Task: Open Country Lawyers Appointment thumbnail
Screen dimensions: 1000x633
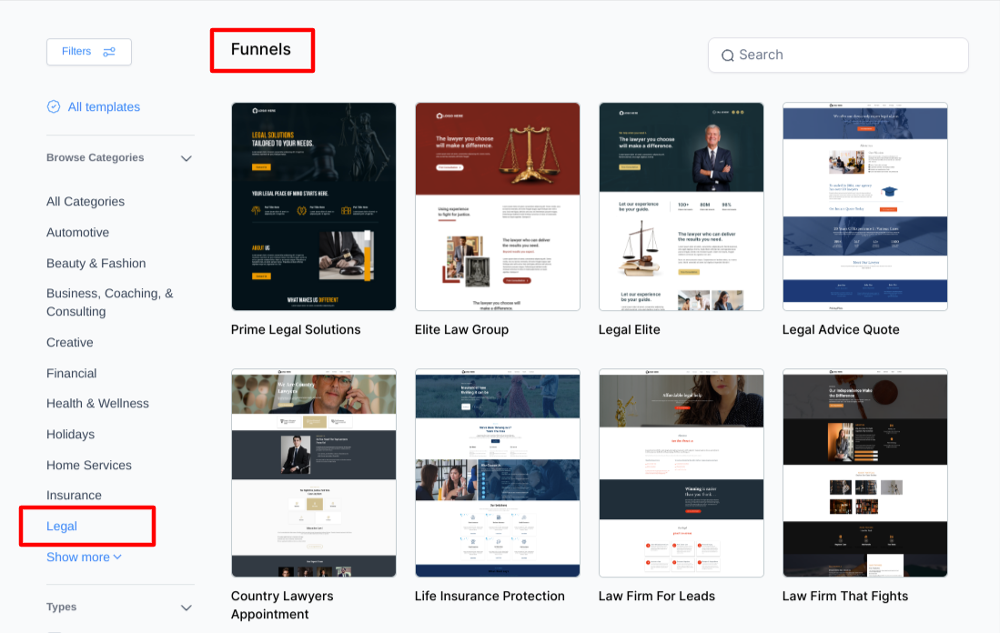Action: pos(314,473)
